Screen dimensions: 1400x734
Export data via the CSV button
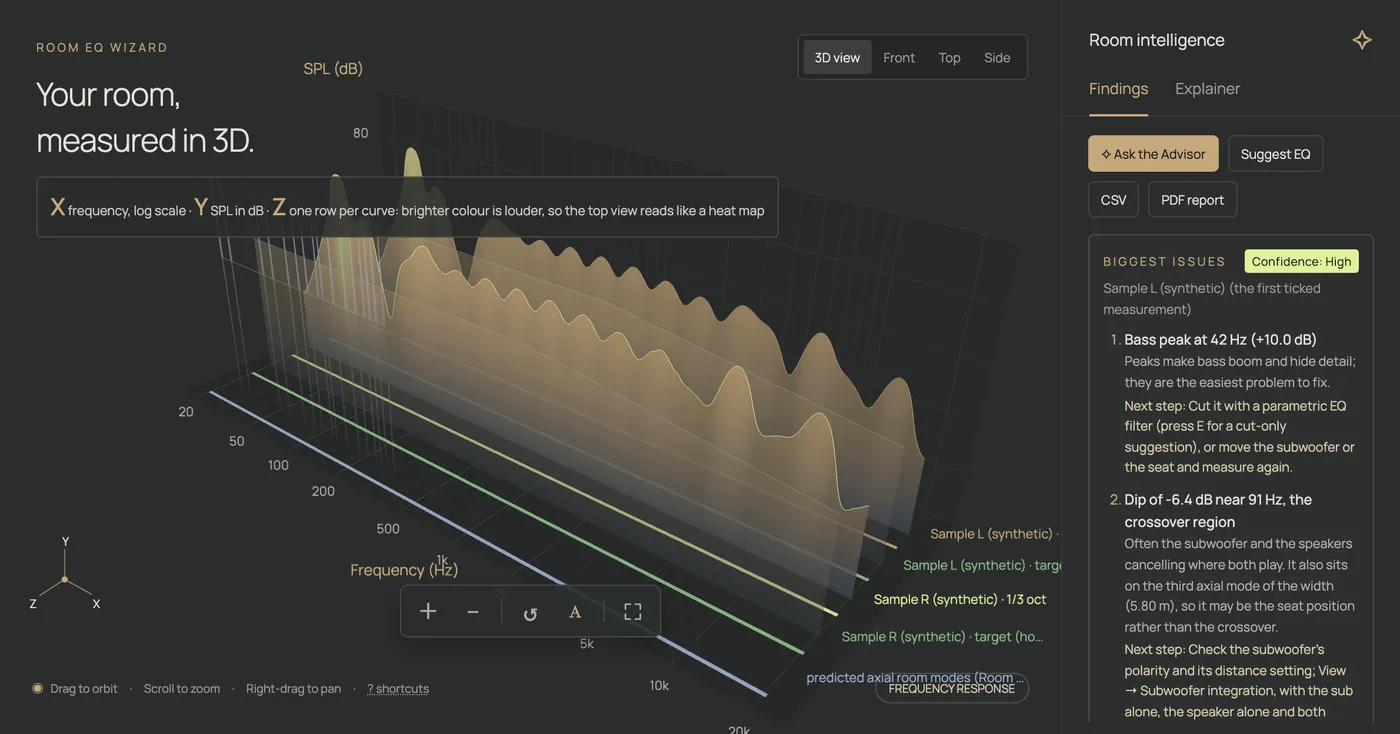click(x=1113, y=200)
